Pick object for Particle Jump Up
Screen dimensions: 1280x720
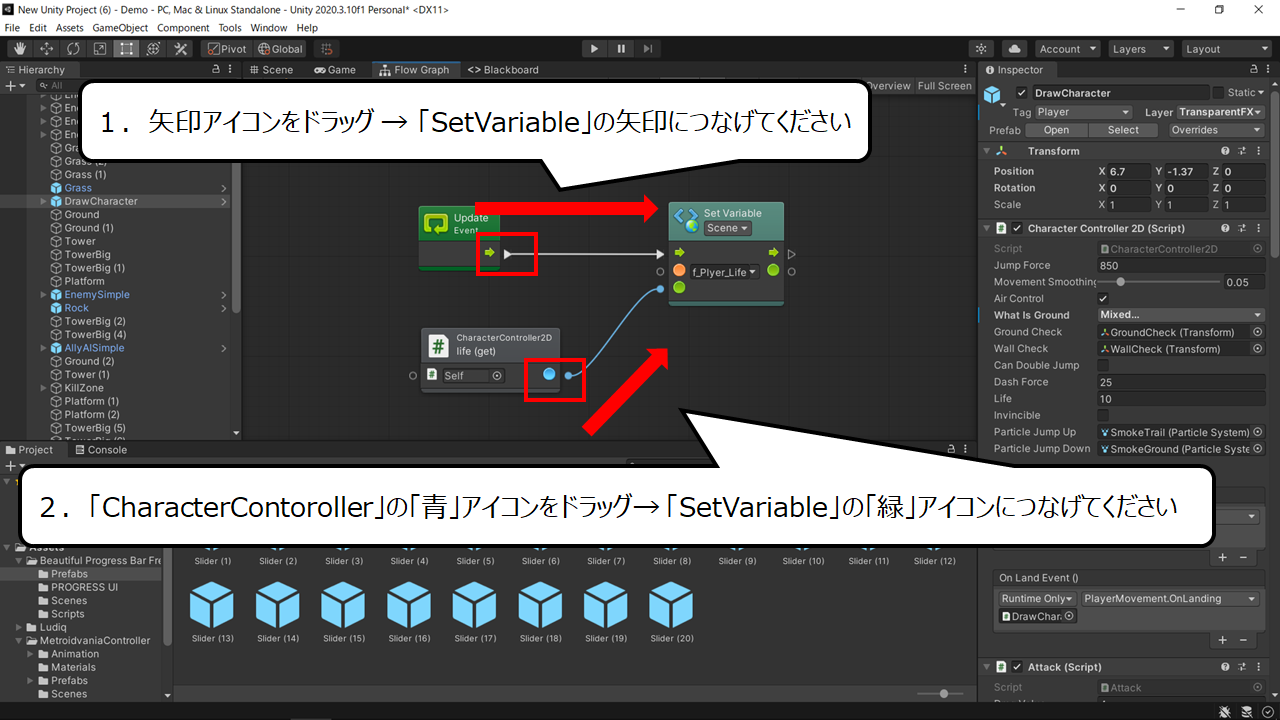[x=1257, y=432]
